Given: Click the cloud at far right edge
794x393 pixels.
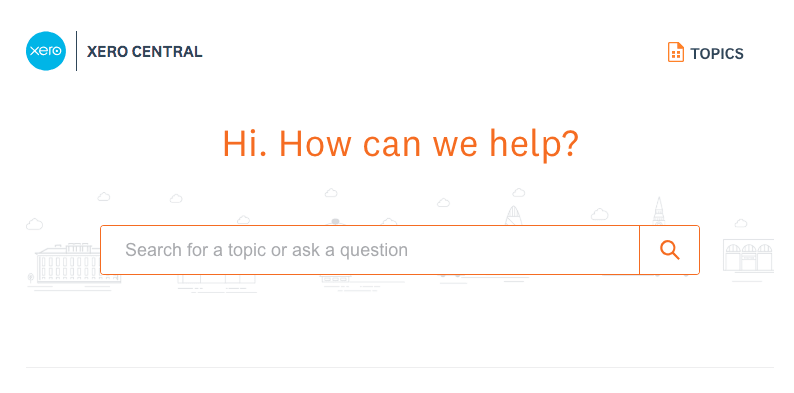Looking at the screenshot, I should click(x=741, y=223).
